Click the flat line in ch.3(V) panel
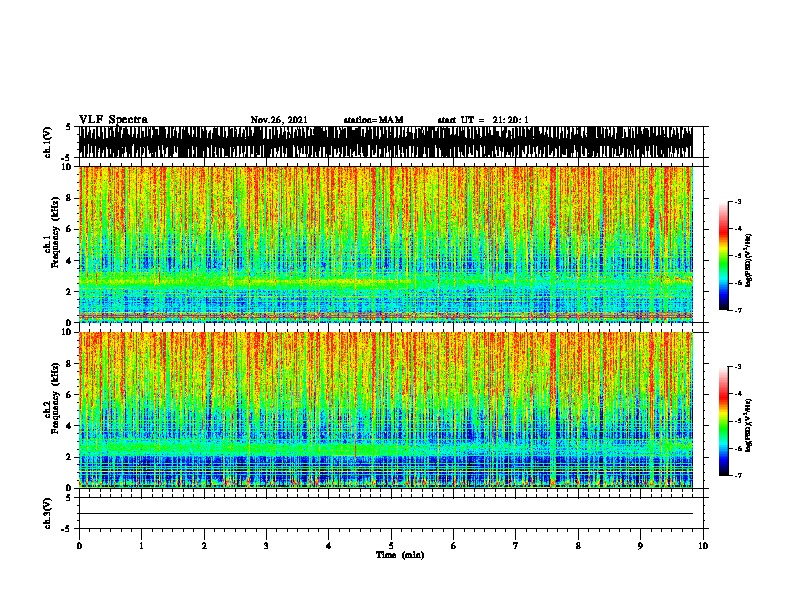The image size is (792, 612). [x=385, y=514]
